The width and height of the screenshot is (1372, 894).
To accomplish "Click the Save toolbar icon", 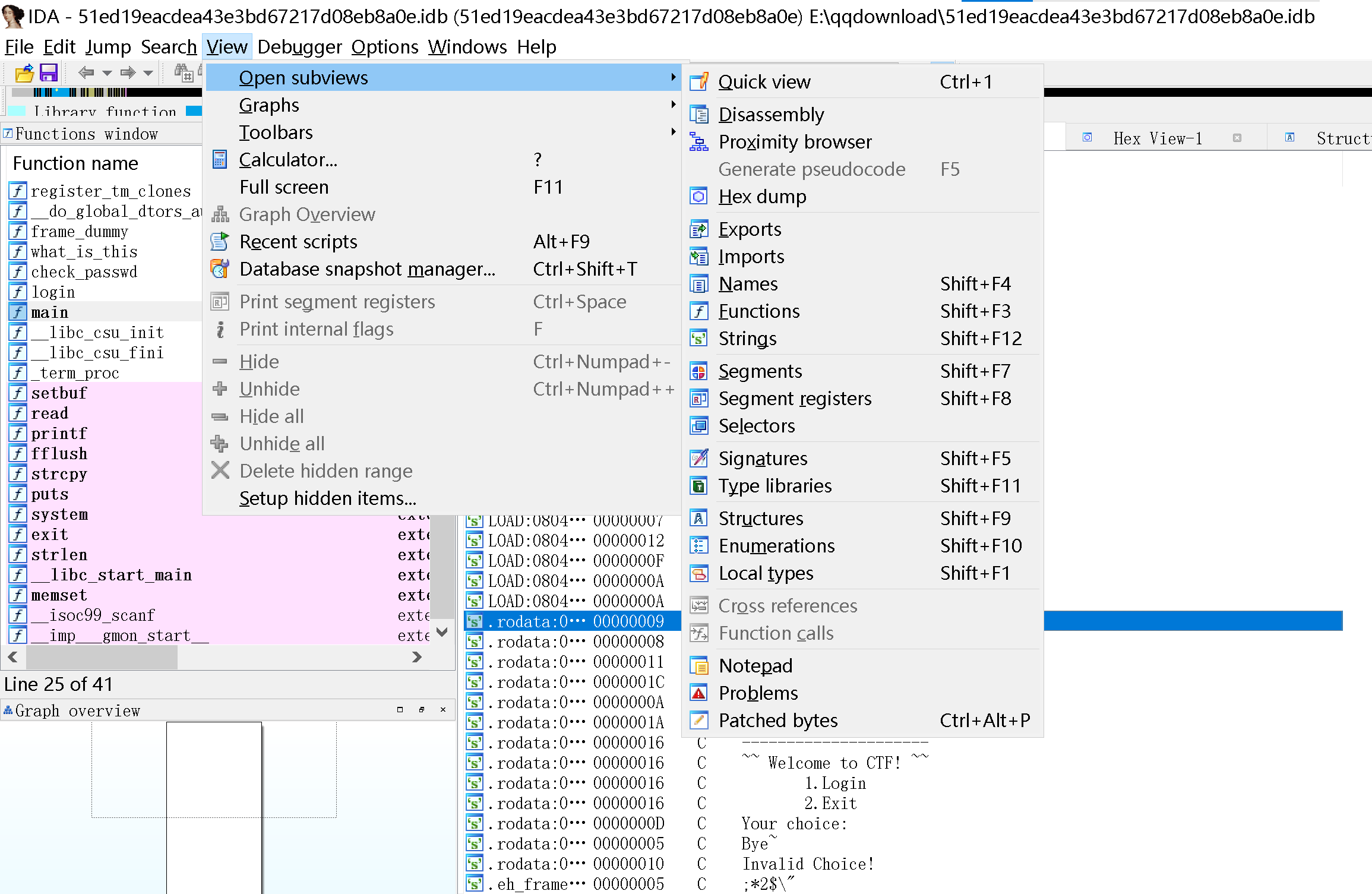I will pyautogui.click(x=48, y=73).
